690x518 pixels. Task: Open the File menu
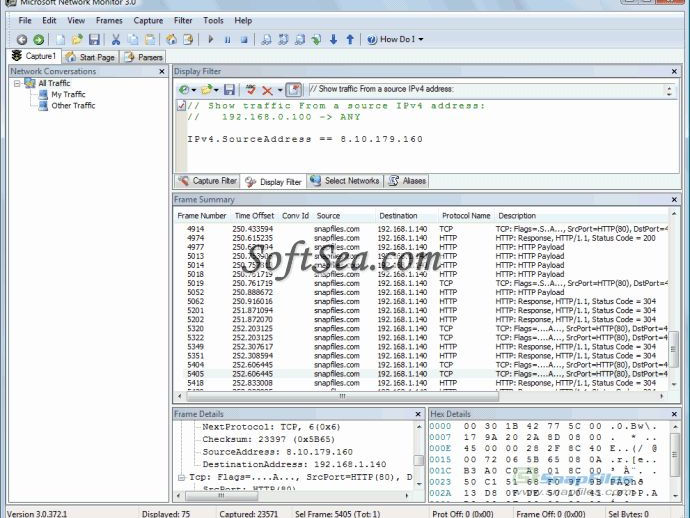coord(25,20)
